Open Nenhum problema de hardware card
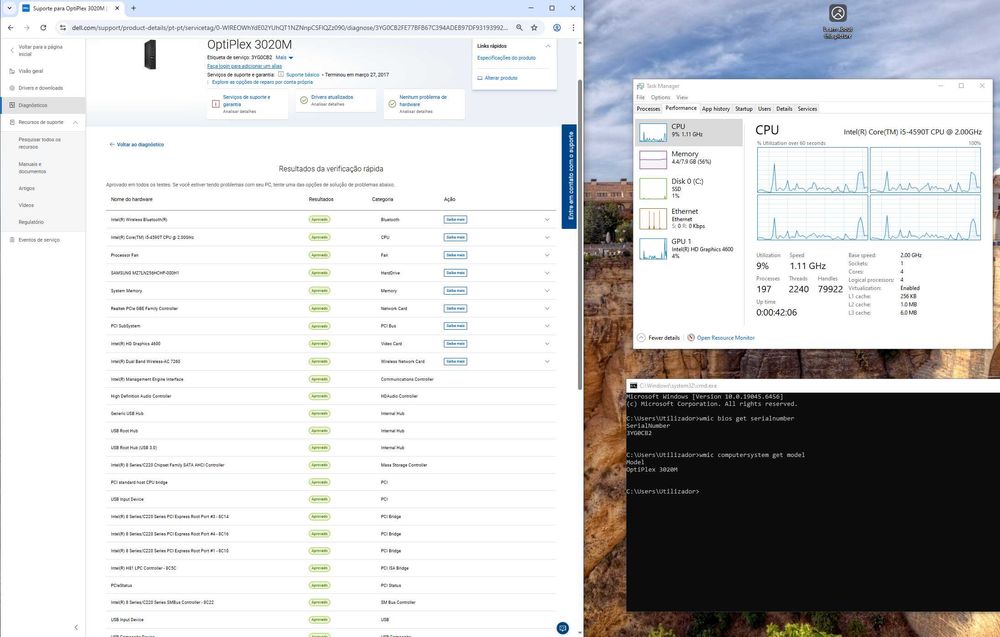 click(424, 104)
